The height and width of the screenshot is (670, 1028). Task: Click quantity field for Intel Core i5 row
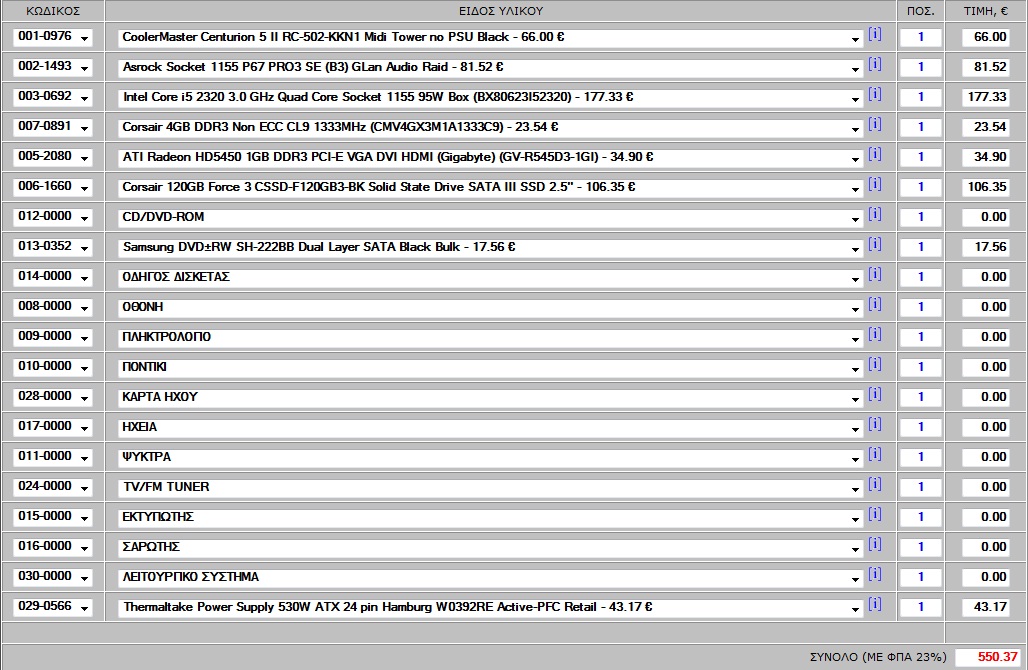(x=920, y=97)
